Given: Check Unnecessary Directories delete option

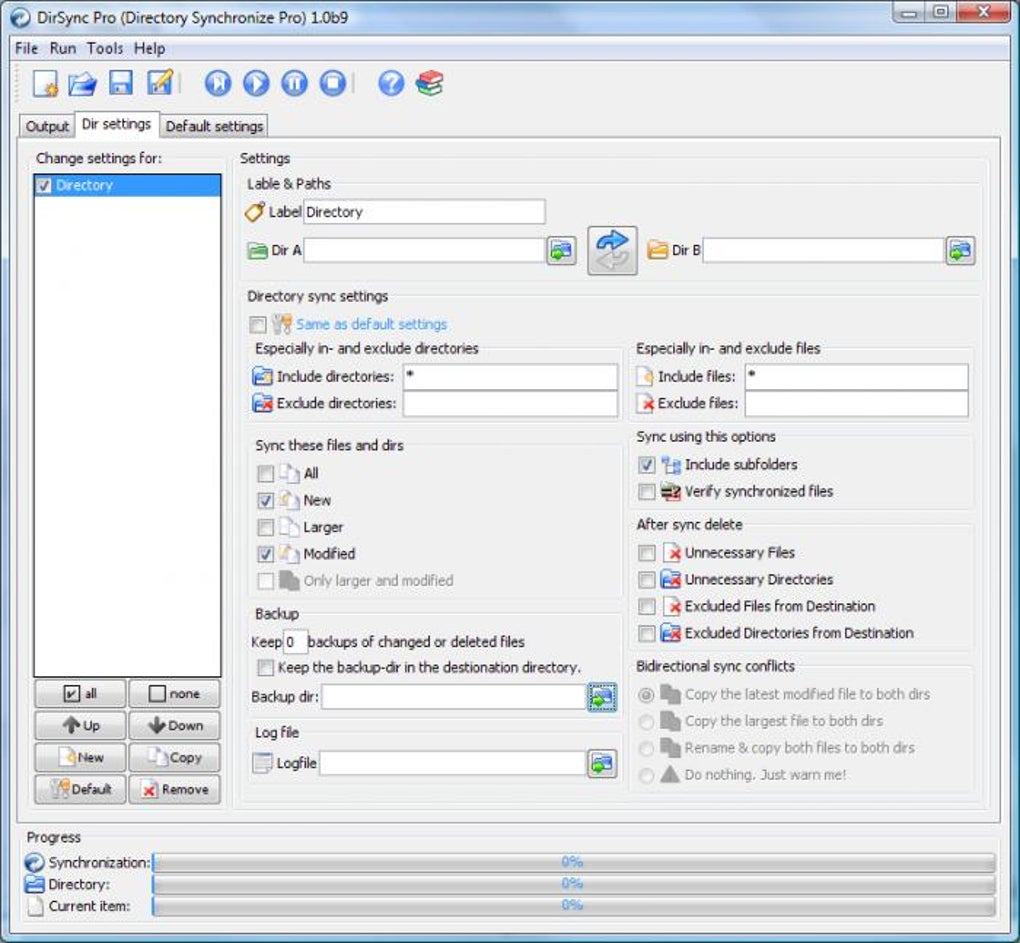Looking at the screenshot, I should [647, 580].
